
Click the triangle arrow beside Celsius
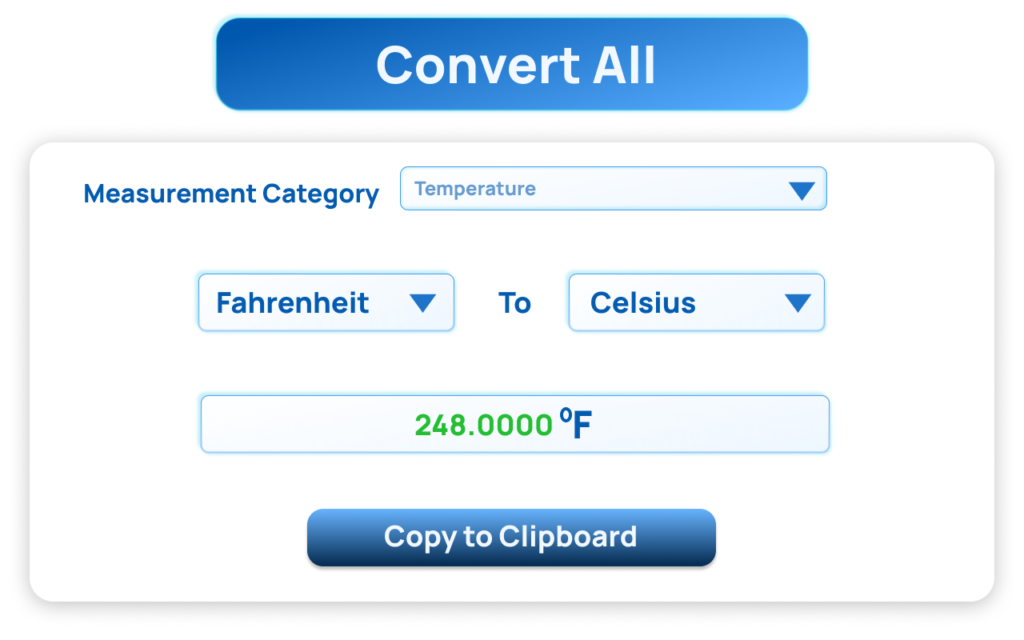(797, 303)
